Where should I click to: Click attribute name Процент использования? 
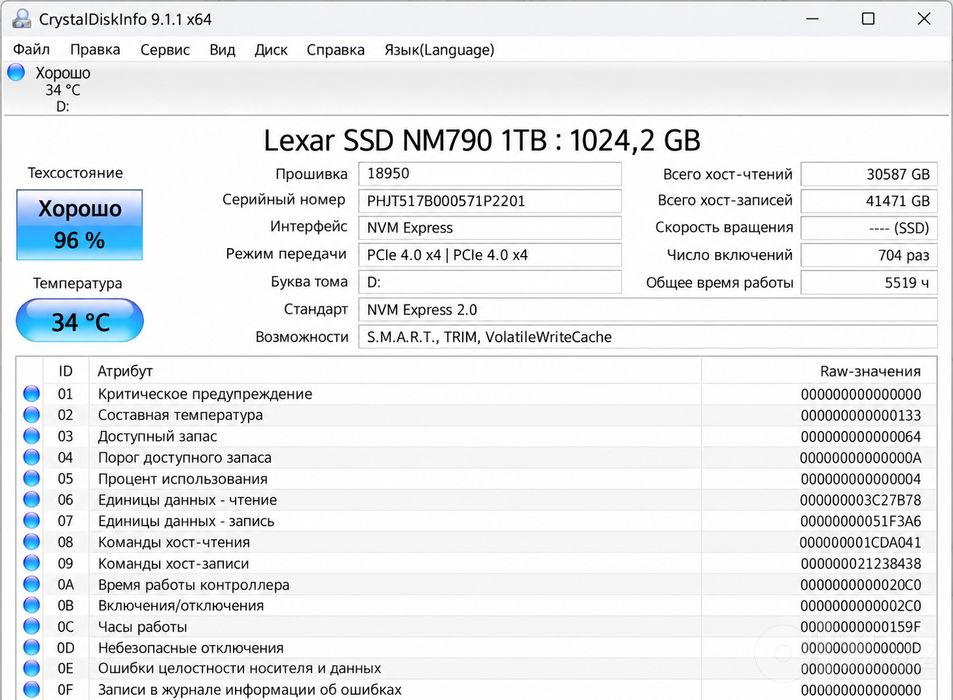point(182,479)
